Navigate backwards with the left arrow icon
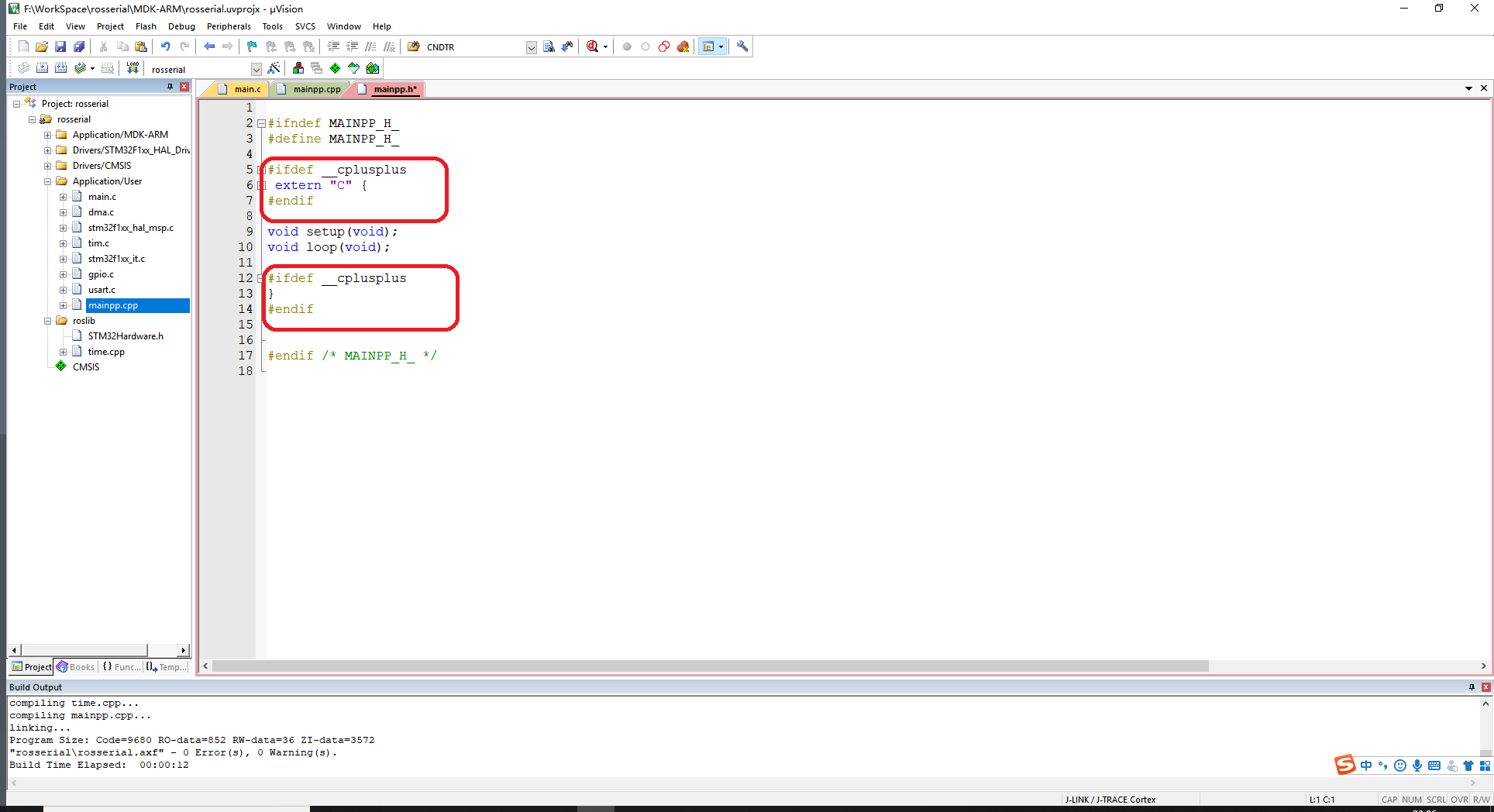Viewport: 1494px width, 812px height. (209, 46)
